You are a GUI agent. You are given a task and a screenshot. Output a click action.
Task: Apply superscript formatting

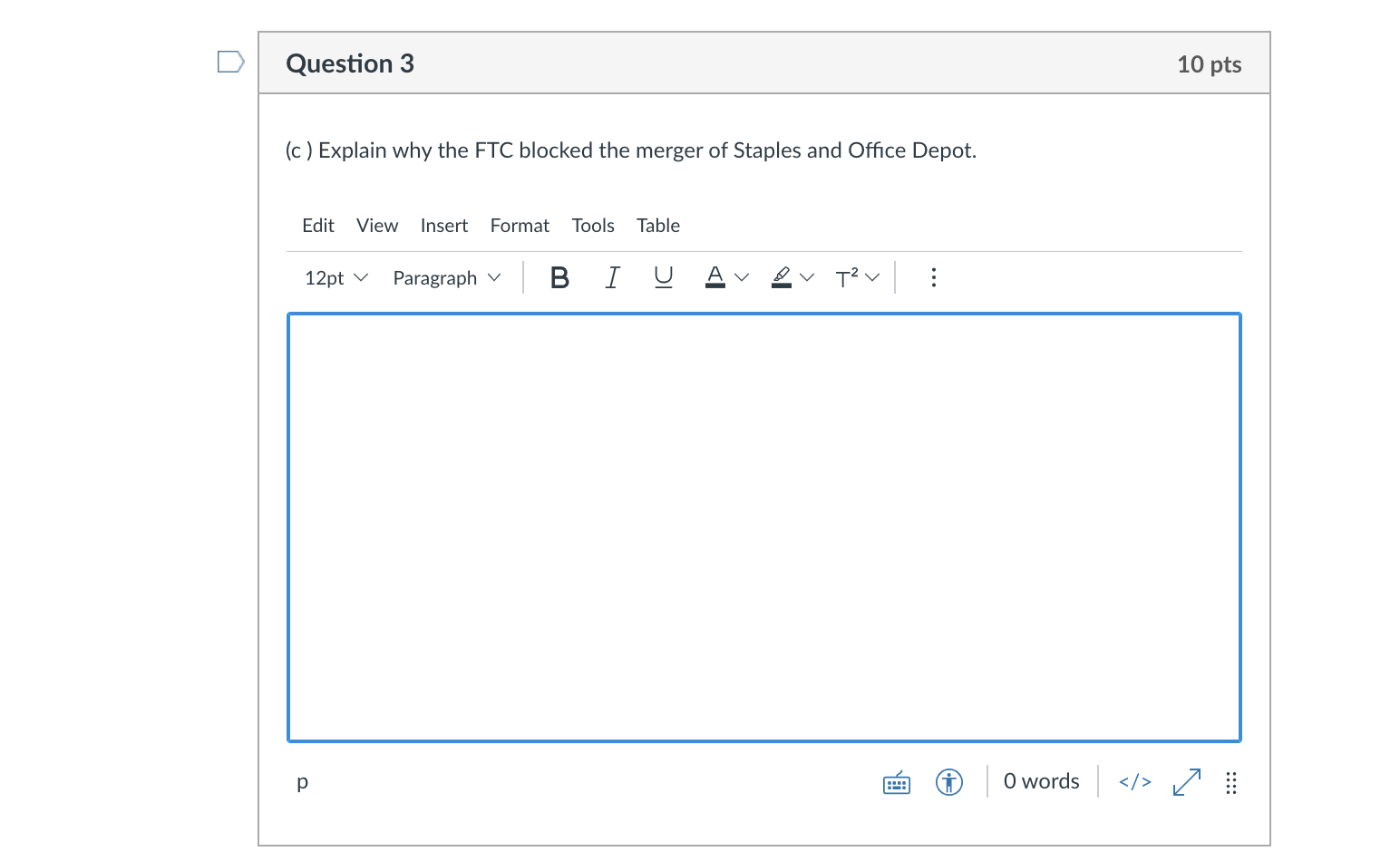[847, 277]
